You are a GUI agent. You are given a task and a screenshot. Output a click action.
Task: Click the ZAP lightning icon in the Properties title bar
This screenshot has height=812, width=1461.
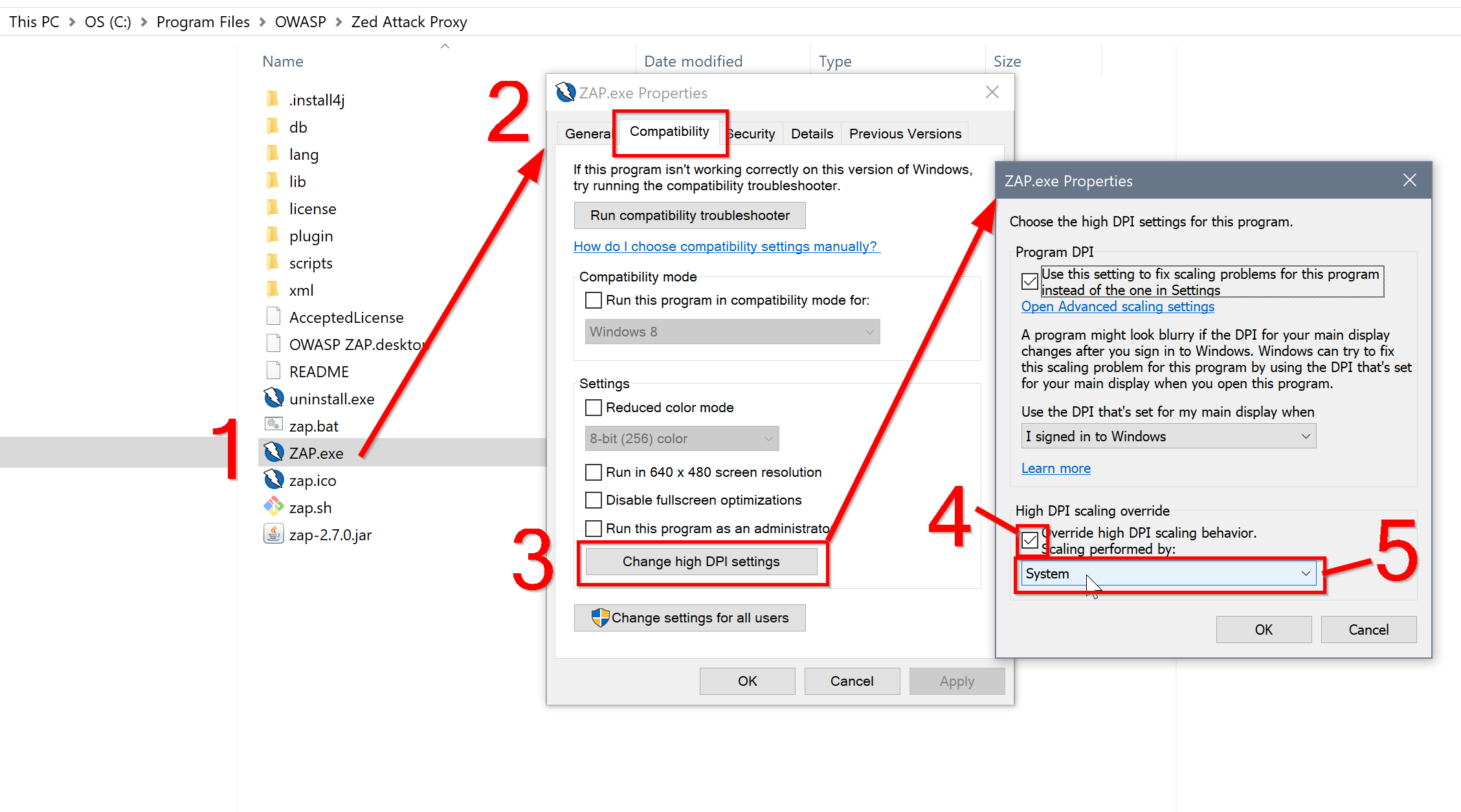pos(565,92)
